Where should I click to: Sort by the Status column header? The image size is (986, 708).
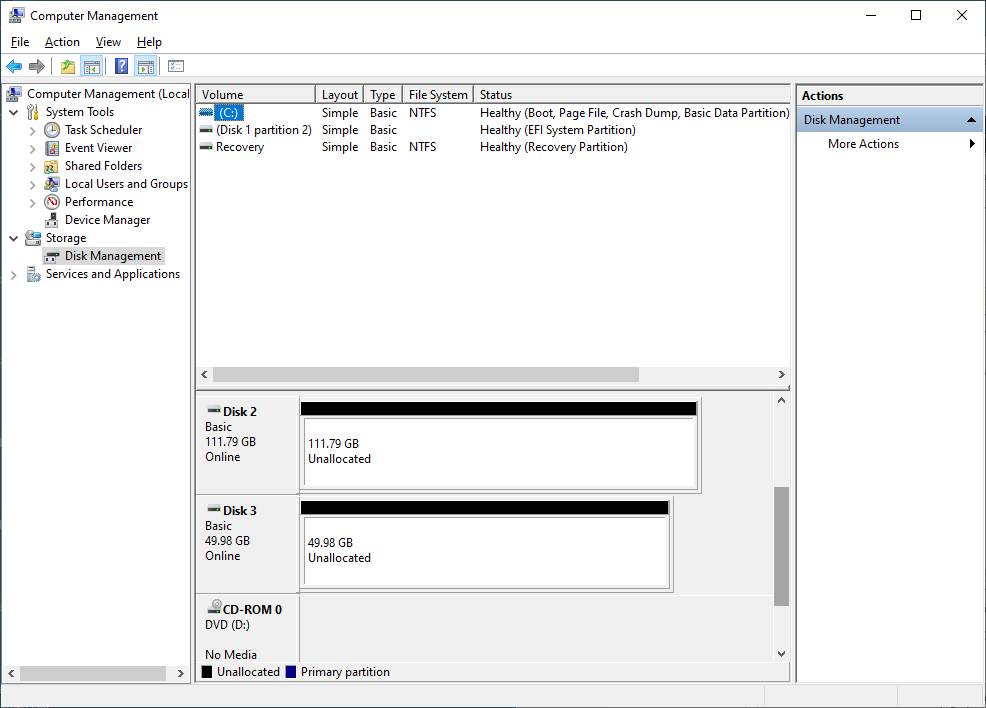[x=631, y=94]
